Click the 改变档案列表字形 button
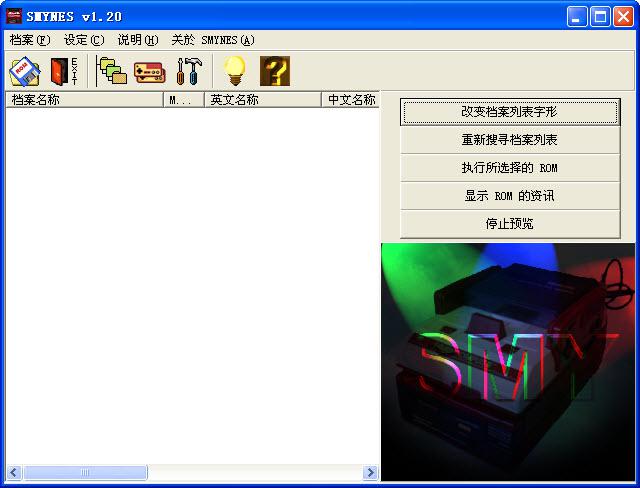Viewport: 640px width, 488px height. [x=509, y=112]
